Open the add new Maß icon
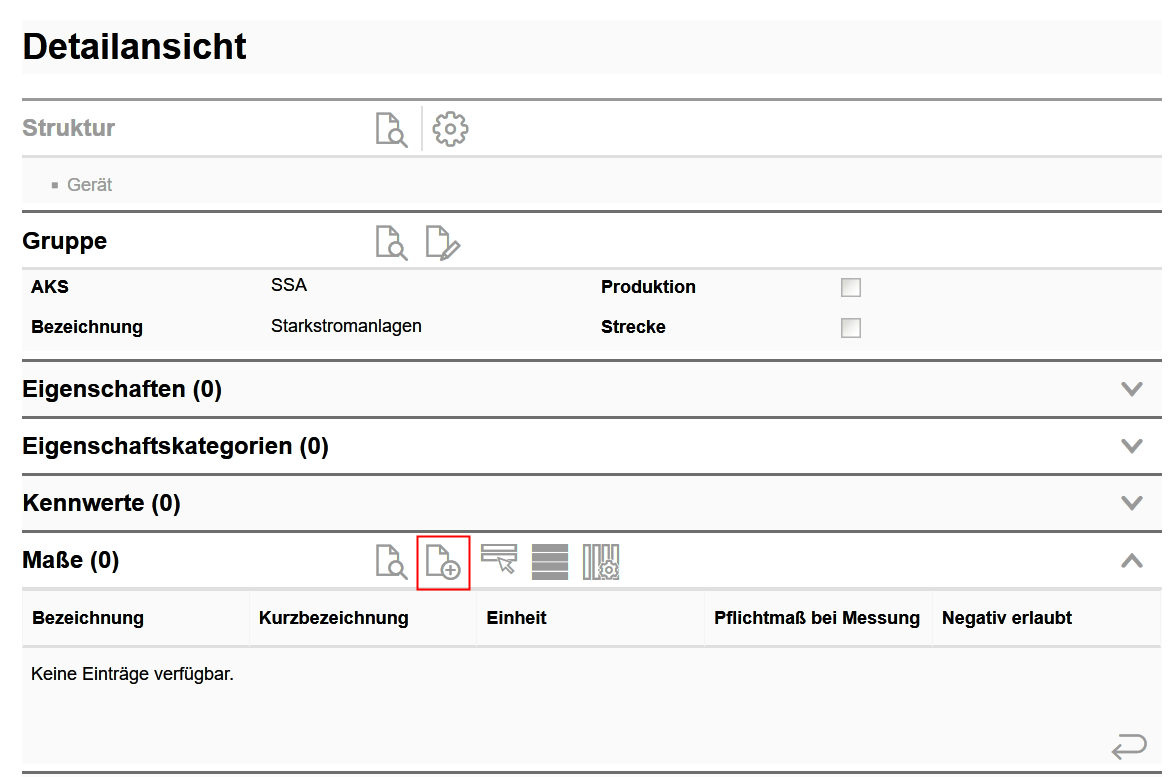1176x777 pixels. click(x=444, y=561)
